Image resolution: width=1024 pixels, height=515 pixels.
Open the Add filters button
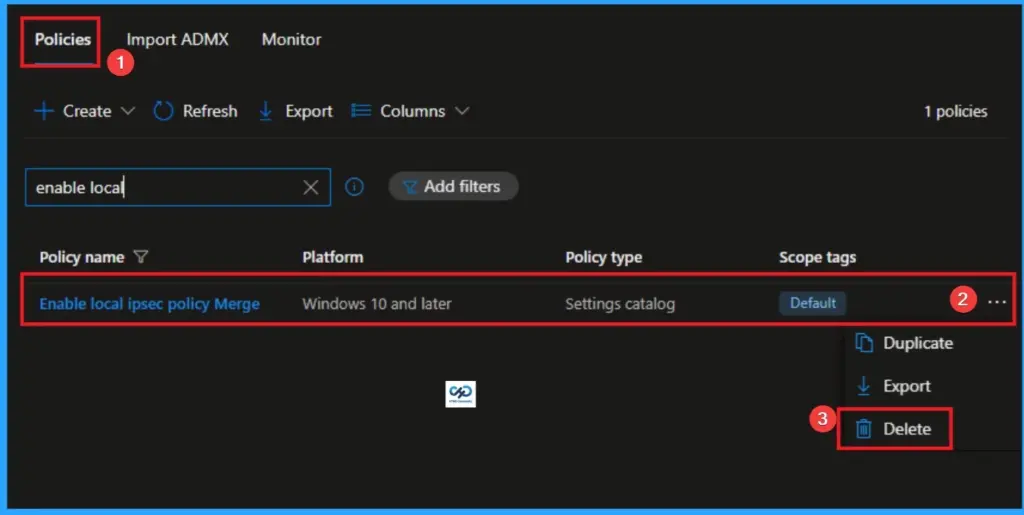(x=453, y=187)
